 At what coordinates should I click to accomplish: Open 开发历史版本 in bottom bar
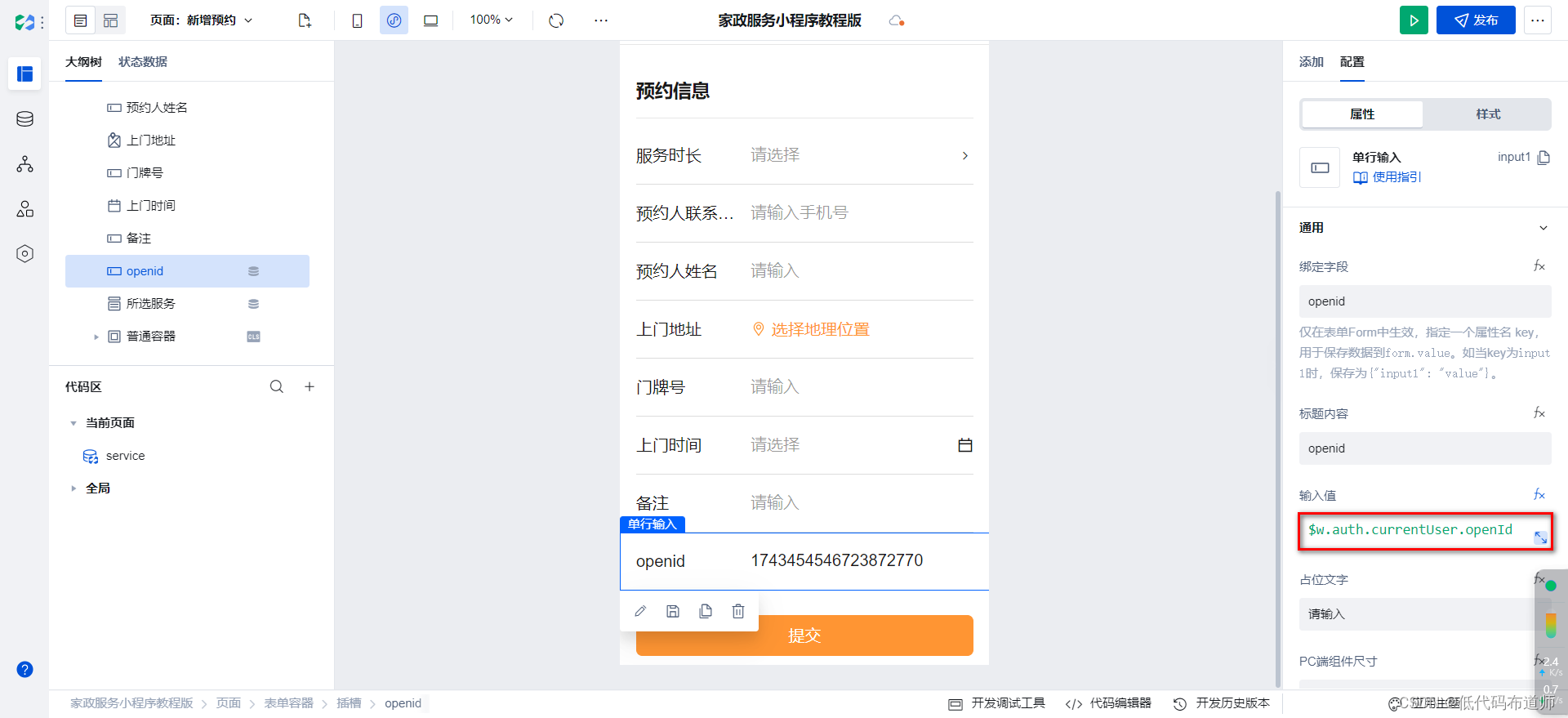coord(1222,703)
